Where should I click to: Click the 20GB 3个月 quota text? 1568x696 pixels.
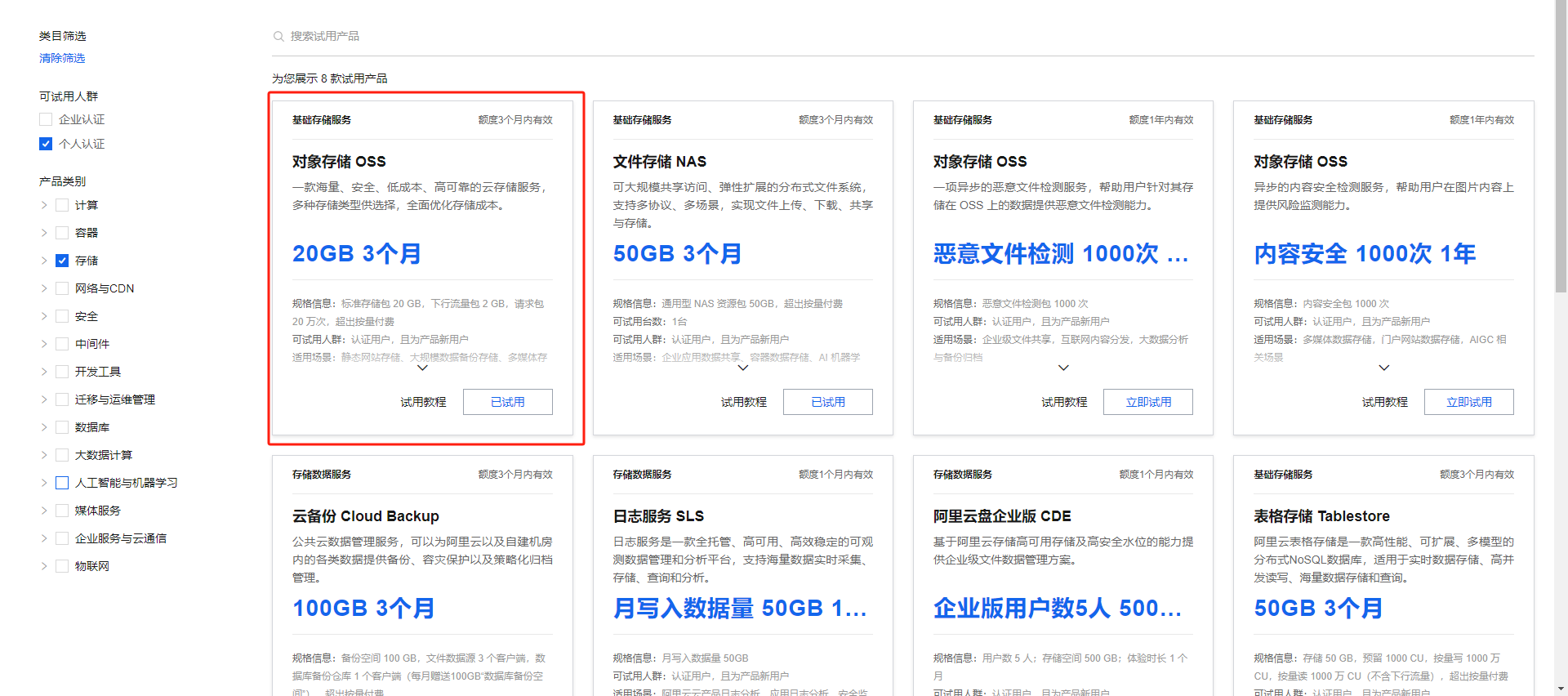click(x=357, y=254)
